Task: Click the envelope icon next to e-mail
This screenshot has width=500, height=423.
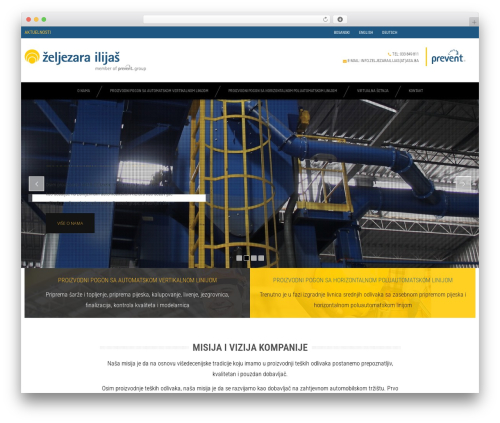Action: (x=345, y=61)
